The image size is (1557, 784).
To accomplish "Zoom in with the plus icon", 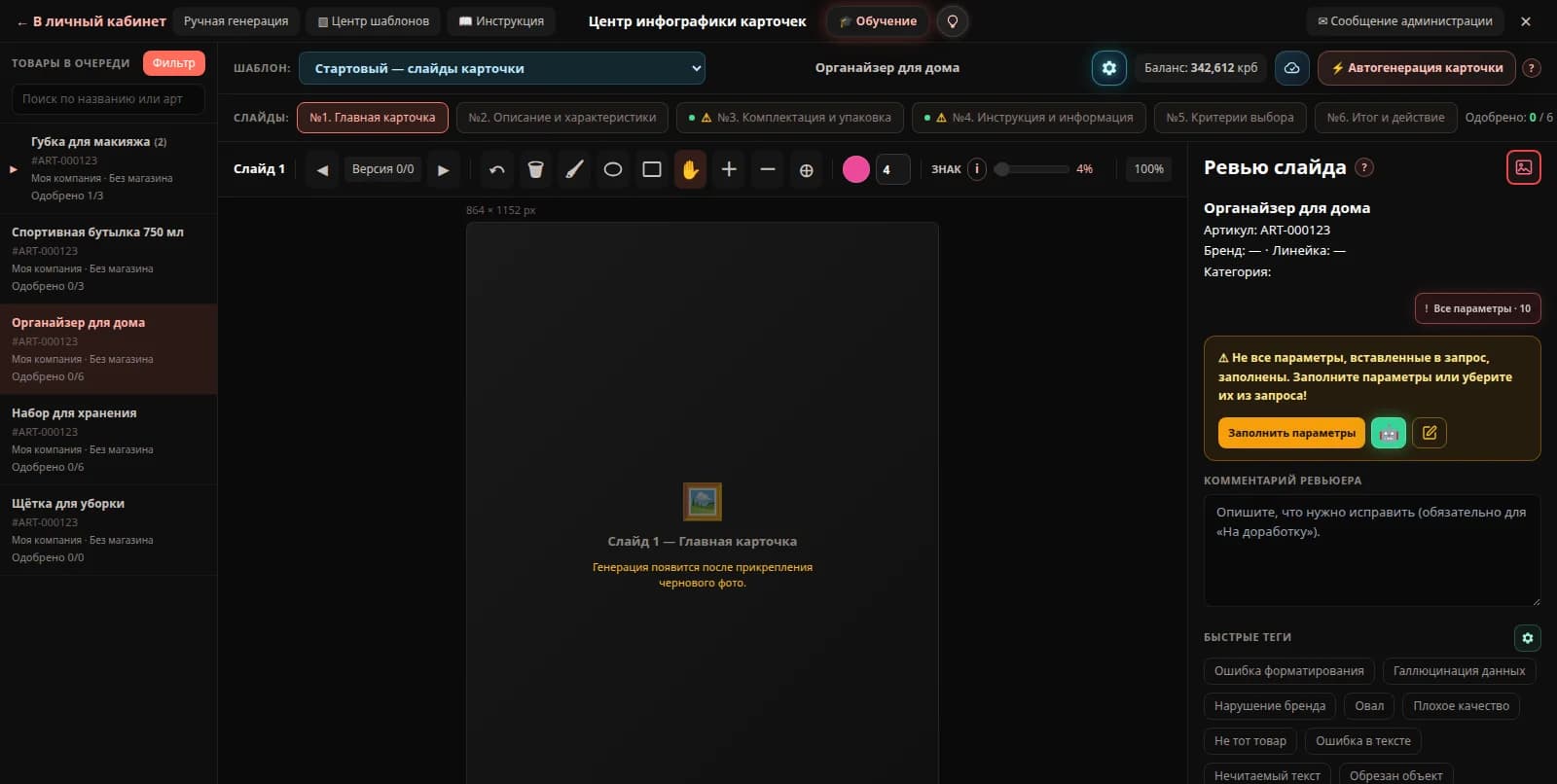I will [x=729, y=169].
